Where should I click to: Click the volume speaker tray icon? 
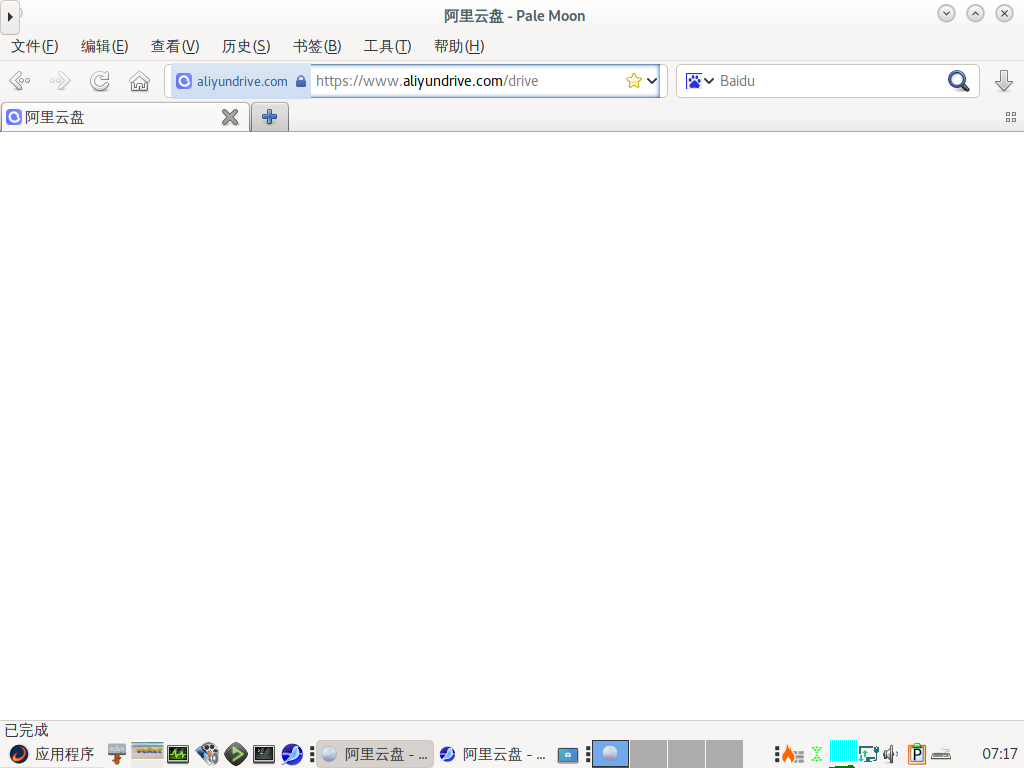(890, 754)
